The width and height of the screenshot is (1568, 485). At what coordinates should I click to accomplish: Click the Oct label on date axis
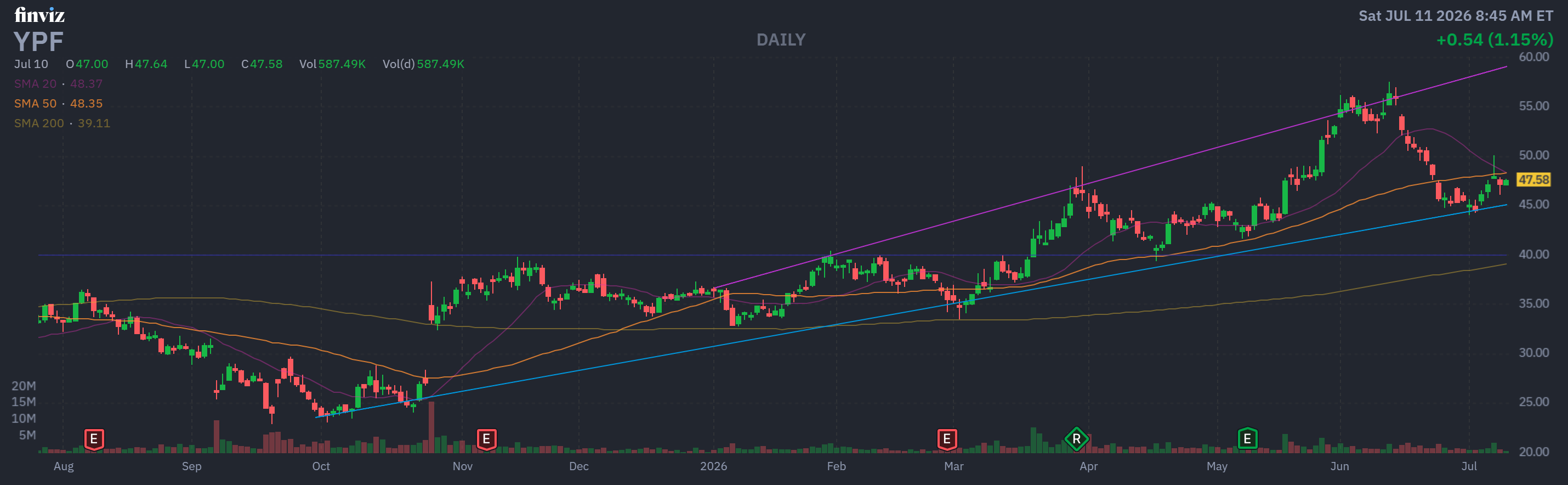(321, 466)
